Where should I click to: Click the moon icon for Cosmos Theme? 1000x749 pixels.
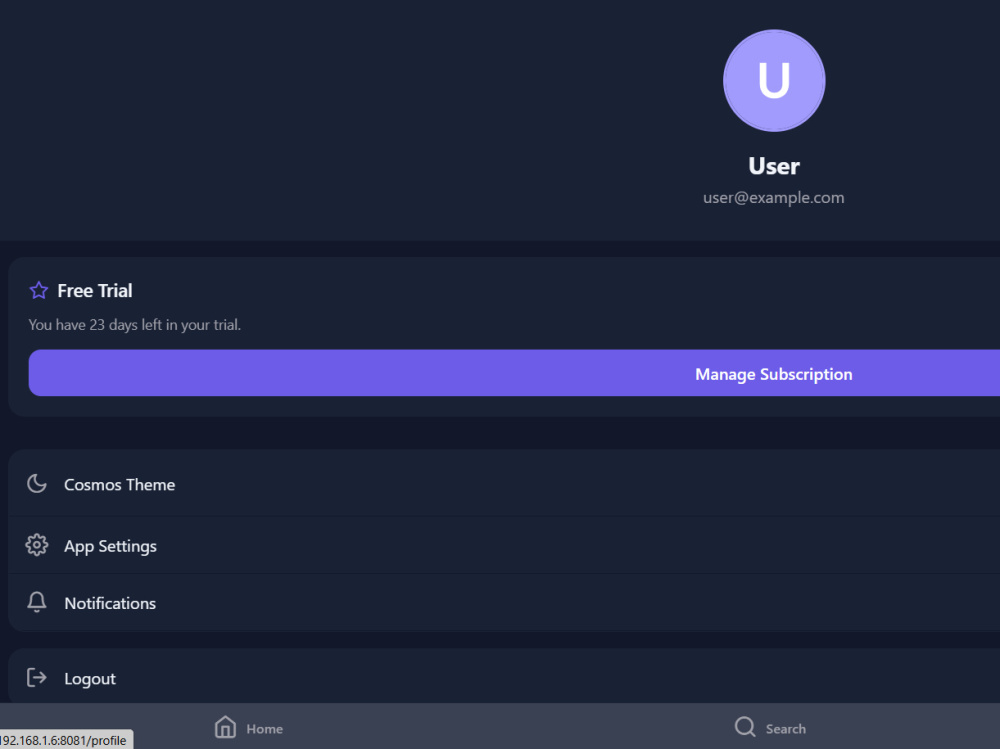coord(37,484)
